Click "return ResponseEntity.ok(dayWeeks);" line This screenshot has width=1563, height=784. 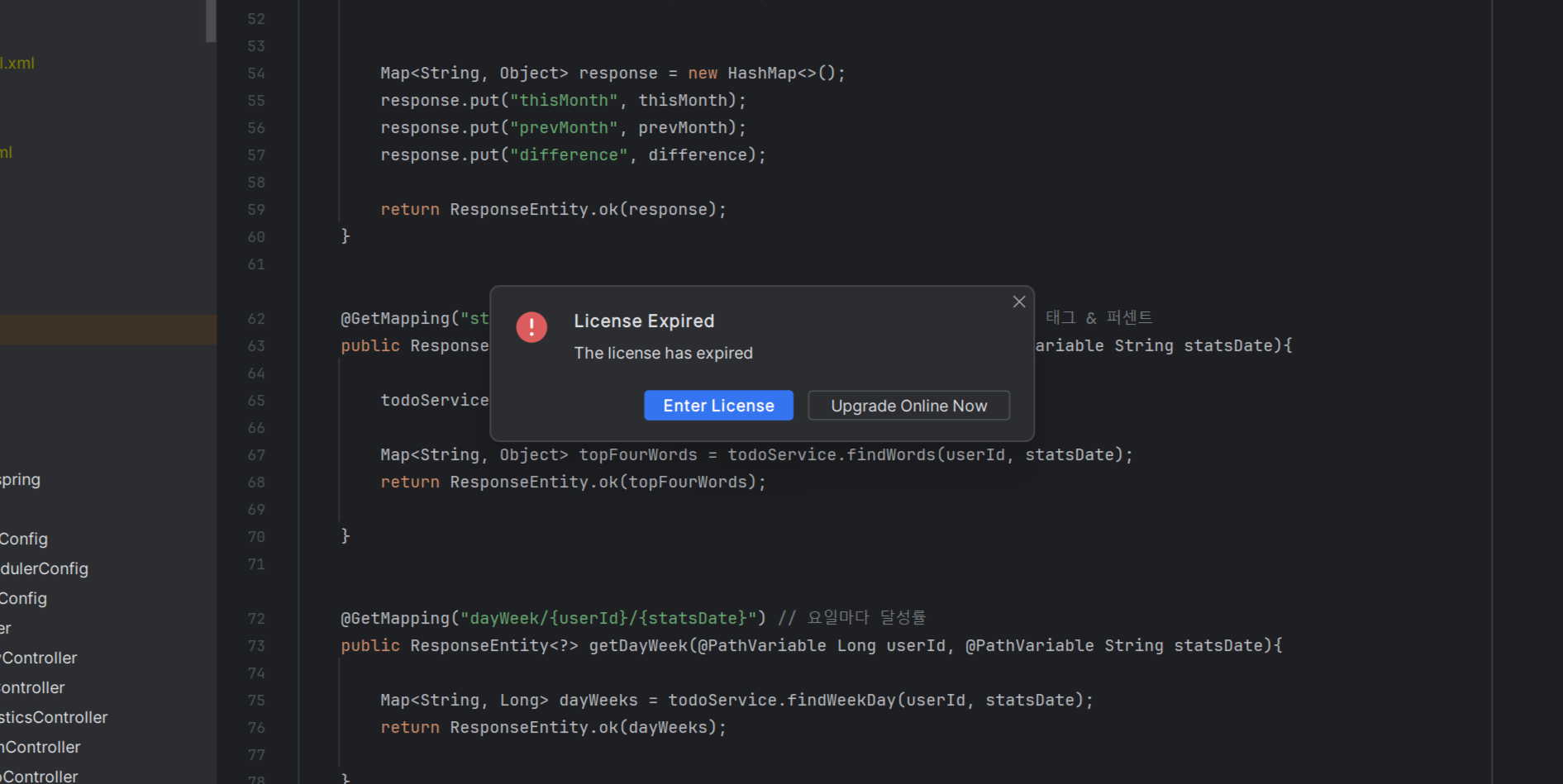coord(553,728)
